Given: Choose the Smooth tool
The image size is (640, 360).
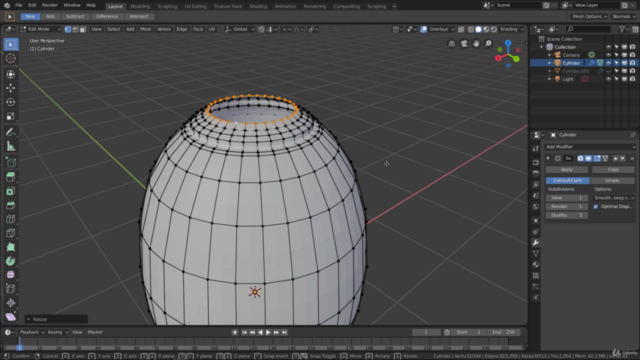Looking at the screenshot, I should click(11, 275).
